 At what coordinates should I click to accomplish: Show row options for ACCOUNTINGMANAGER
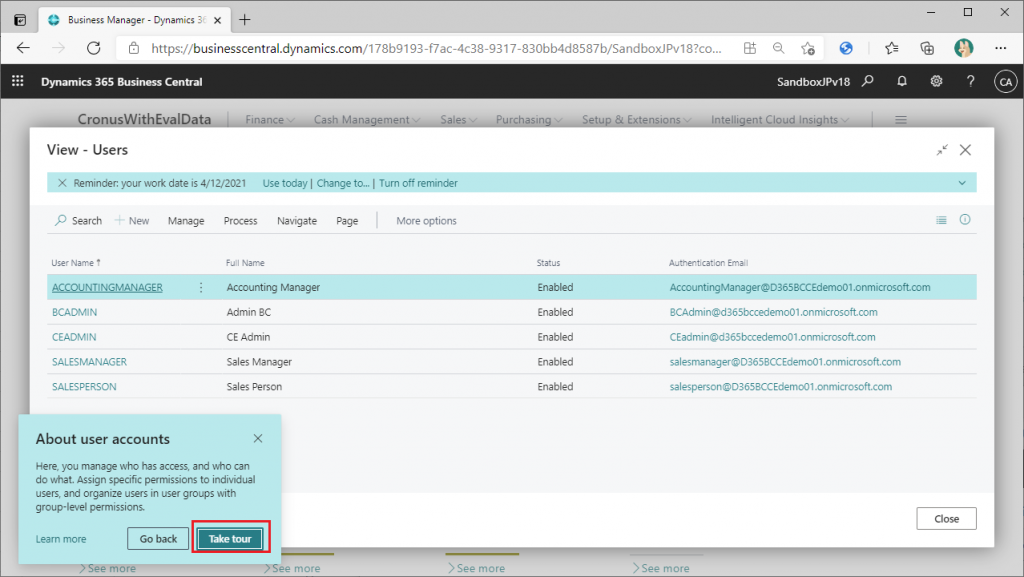pos(201,287)
